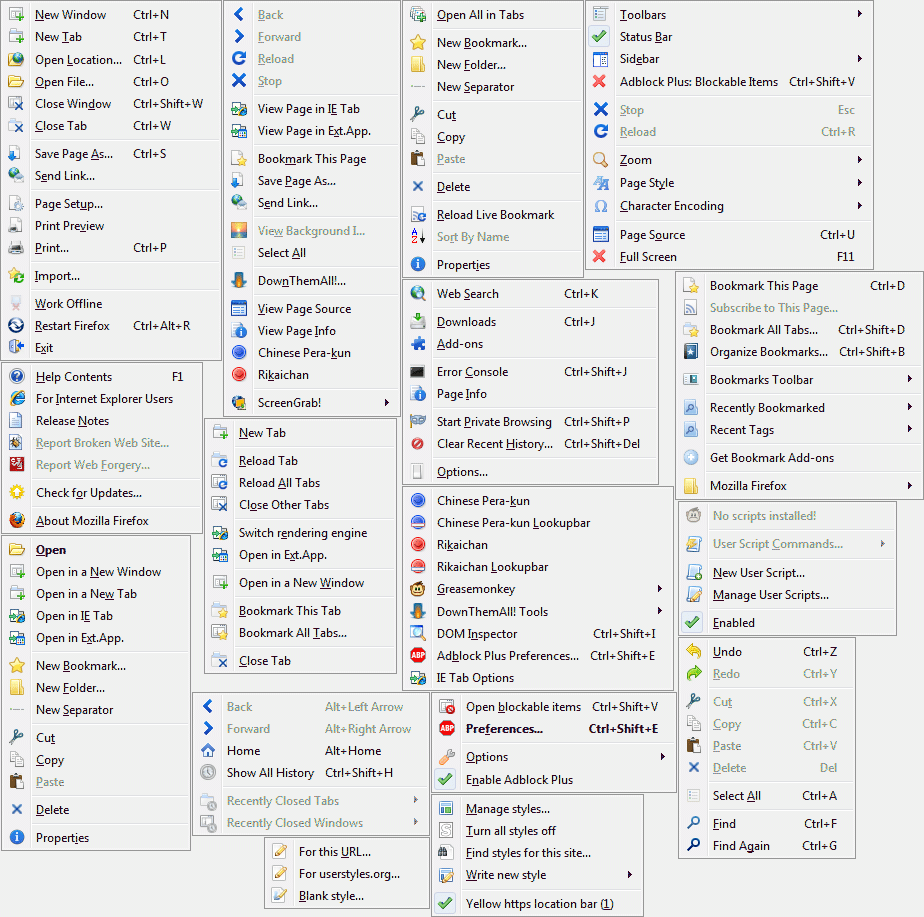Screen dimensions: 924x917
Task: Expand the Sidebar submenu arrow
Action: pos(860,58)
